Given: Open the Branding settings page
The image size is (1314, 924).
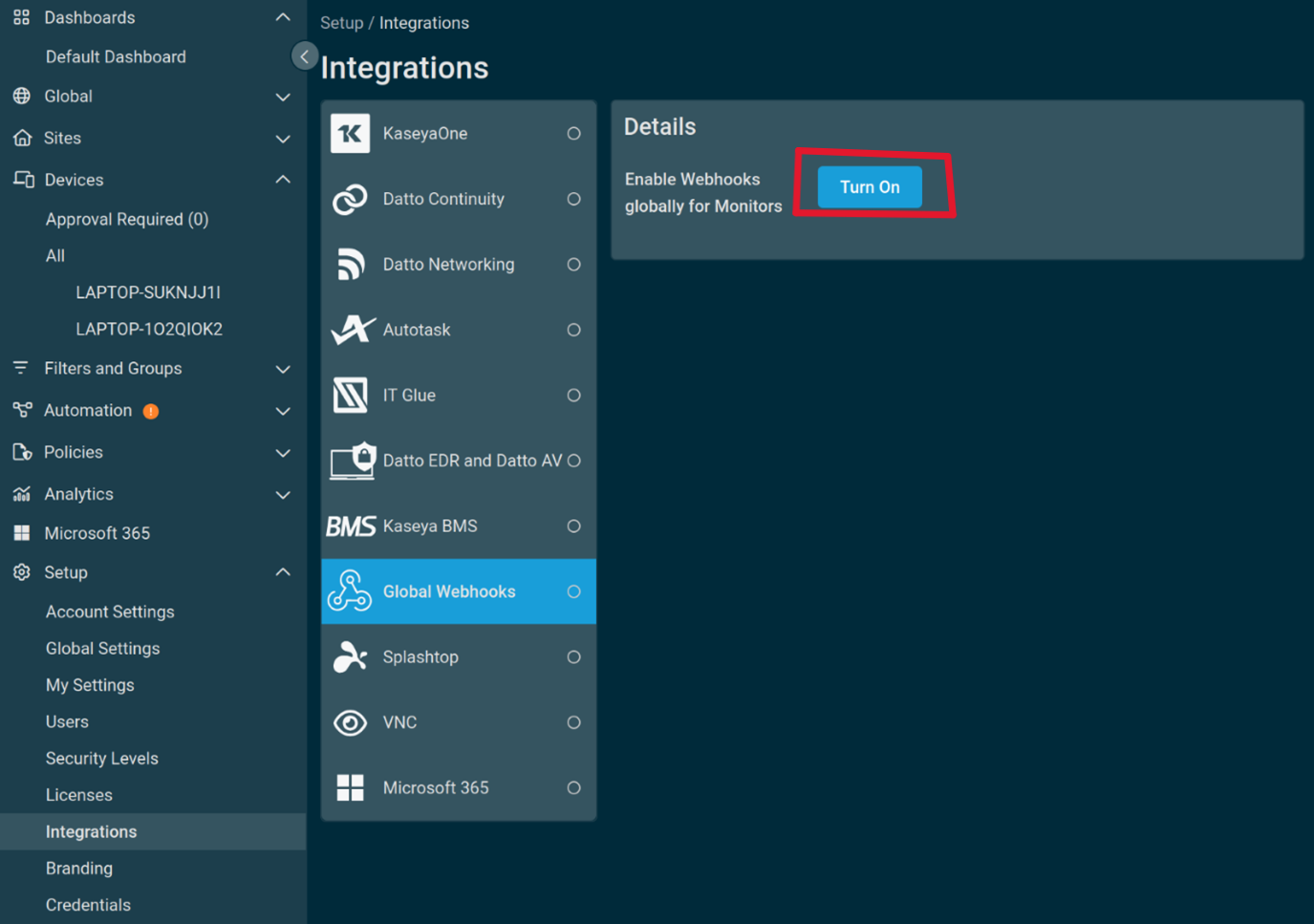Looking at the screenshot, I should (x=78, y=869).
